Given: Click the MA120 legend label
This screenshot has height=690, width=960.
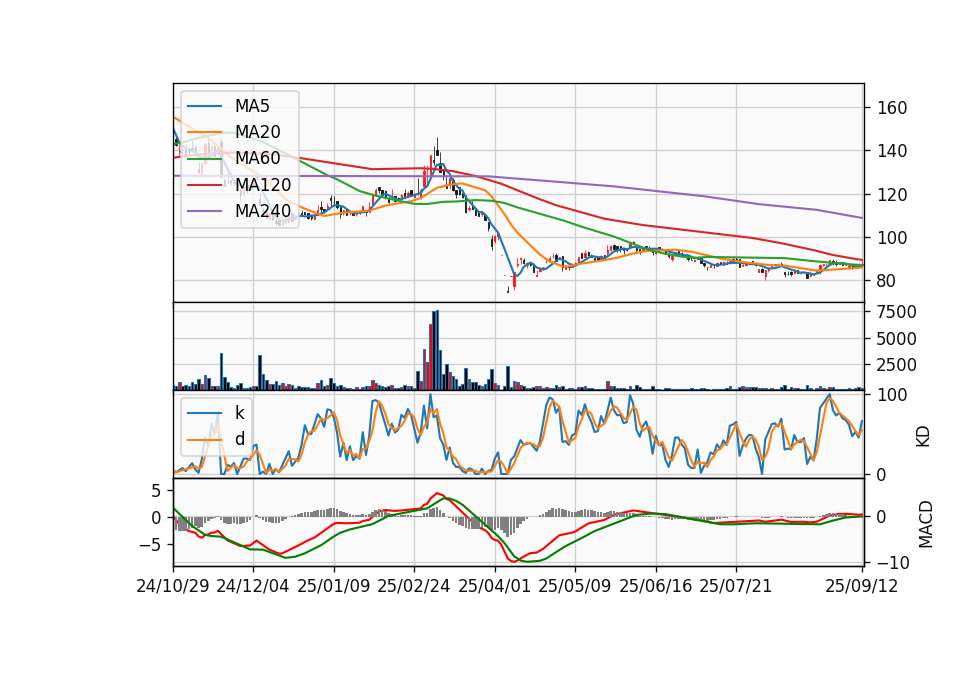Looking at the screenshot, I should pos(263,185).
